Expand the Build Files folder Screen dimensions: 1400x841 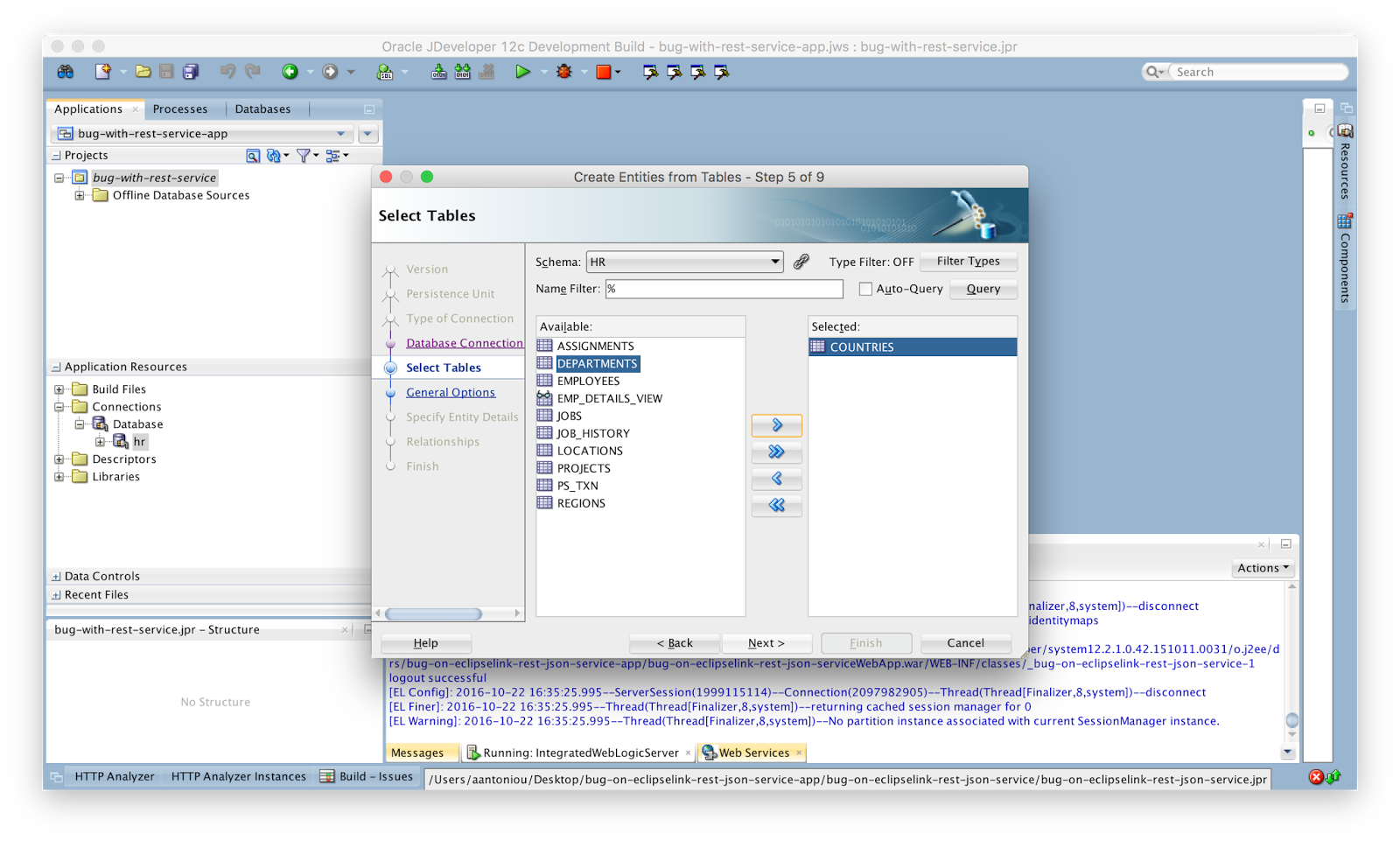[x=59, y=389]
